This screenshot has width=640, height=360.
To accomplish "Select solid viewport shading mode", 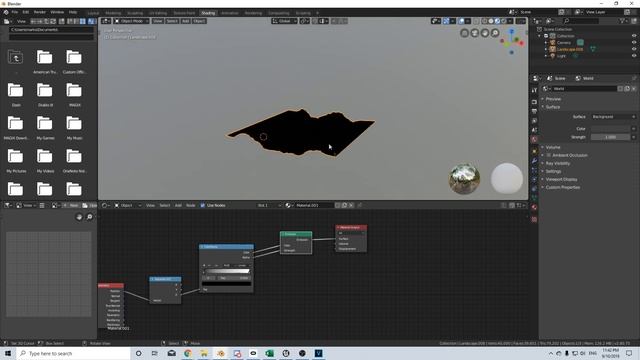I will (x=491, y=21).
